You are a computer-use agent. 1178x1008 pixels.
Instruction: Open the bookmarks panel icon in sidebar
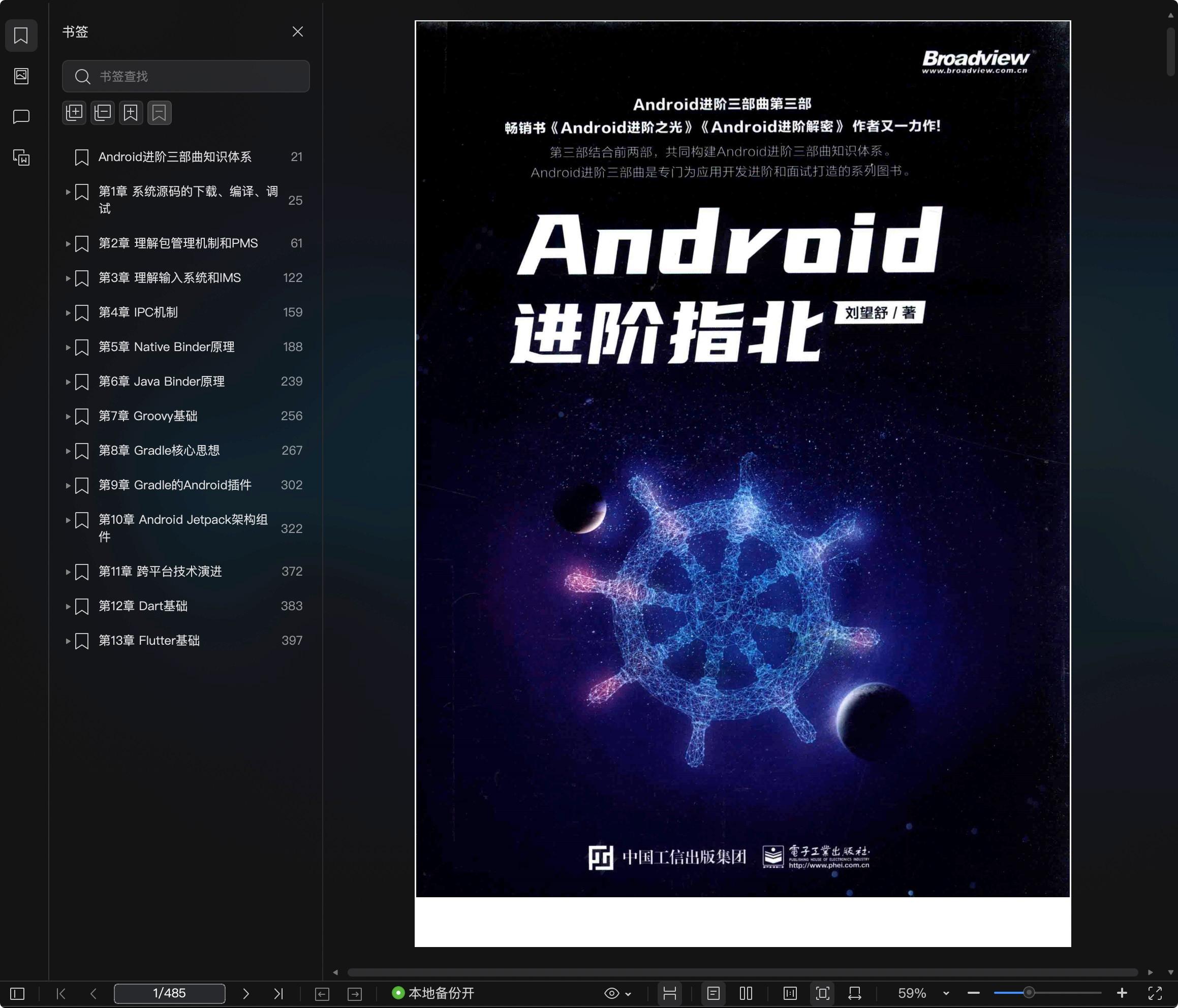(21, 35)
